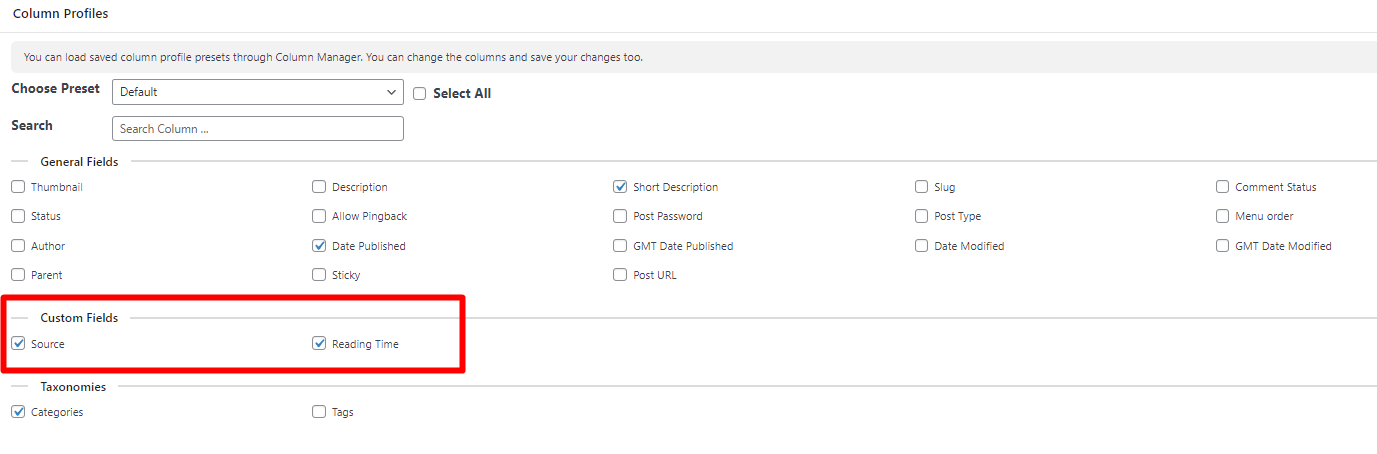Uncheck the Short Description checkbox
Screen dimensions: 1377x454
coord(620,187)
